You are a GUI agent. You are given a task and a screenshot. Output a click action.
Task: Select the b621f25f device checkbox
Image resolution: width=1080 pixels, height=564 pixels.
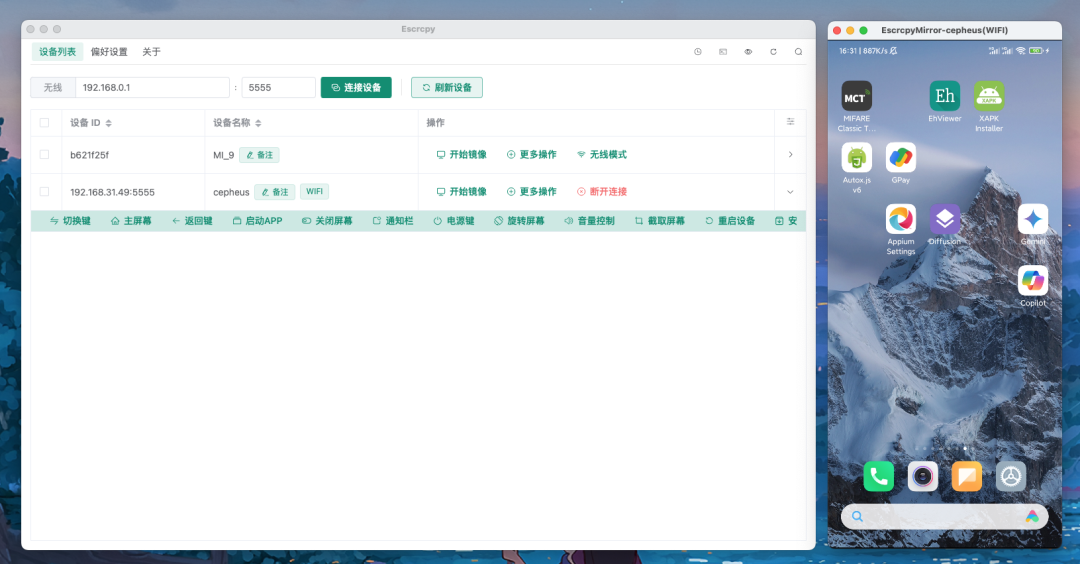click(44, 155)
